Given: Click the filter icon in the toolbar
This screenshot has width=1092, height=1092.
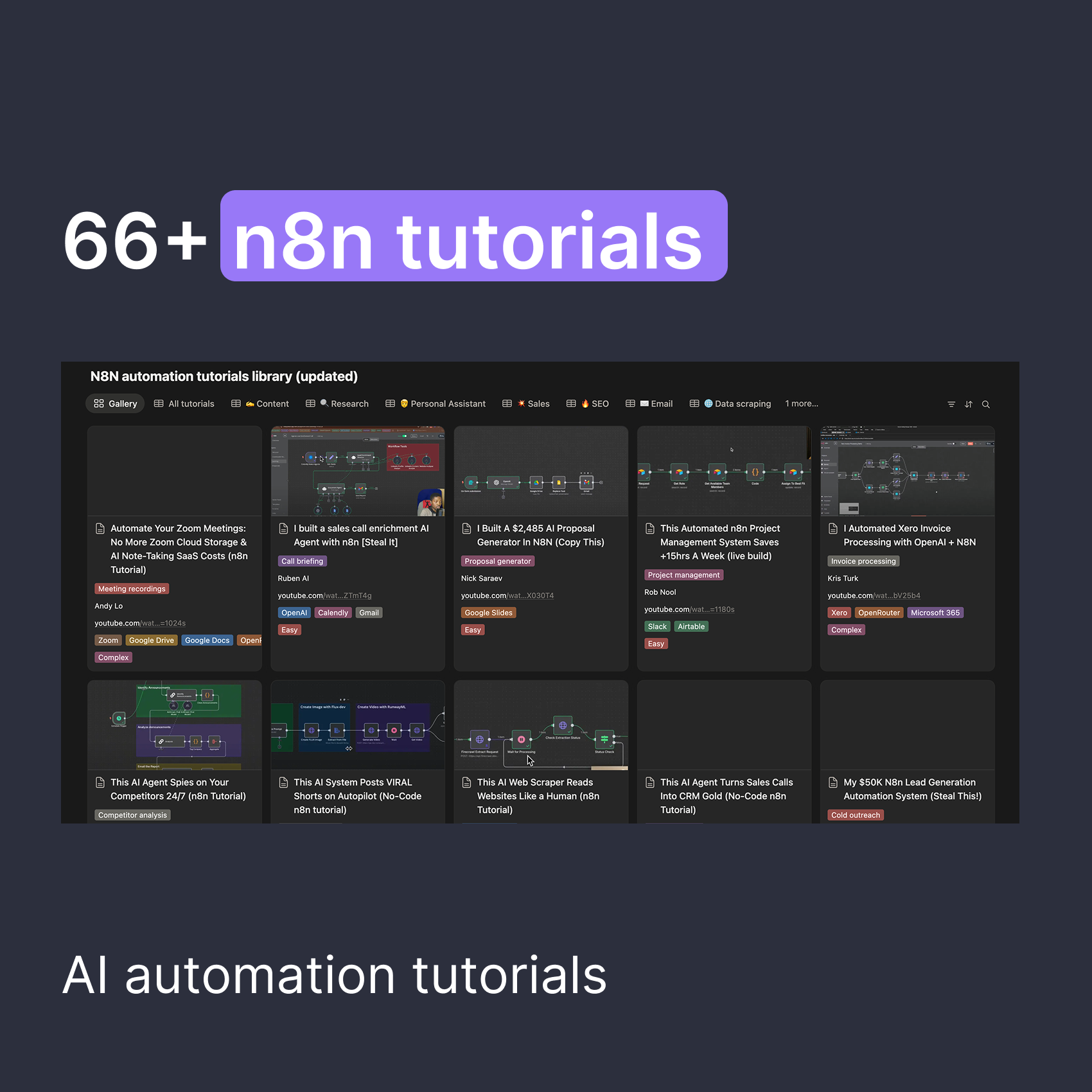Looking at the screenshot, I should (x=951, y=404).
